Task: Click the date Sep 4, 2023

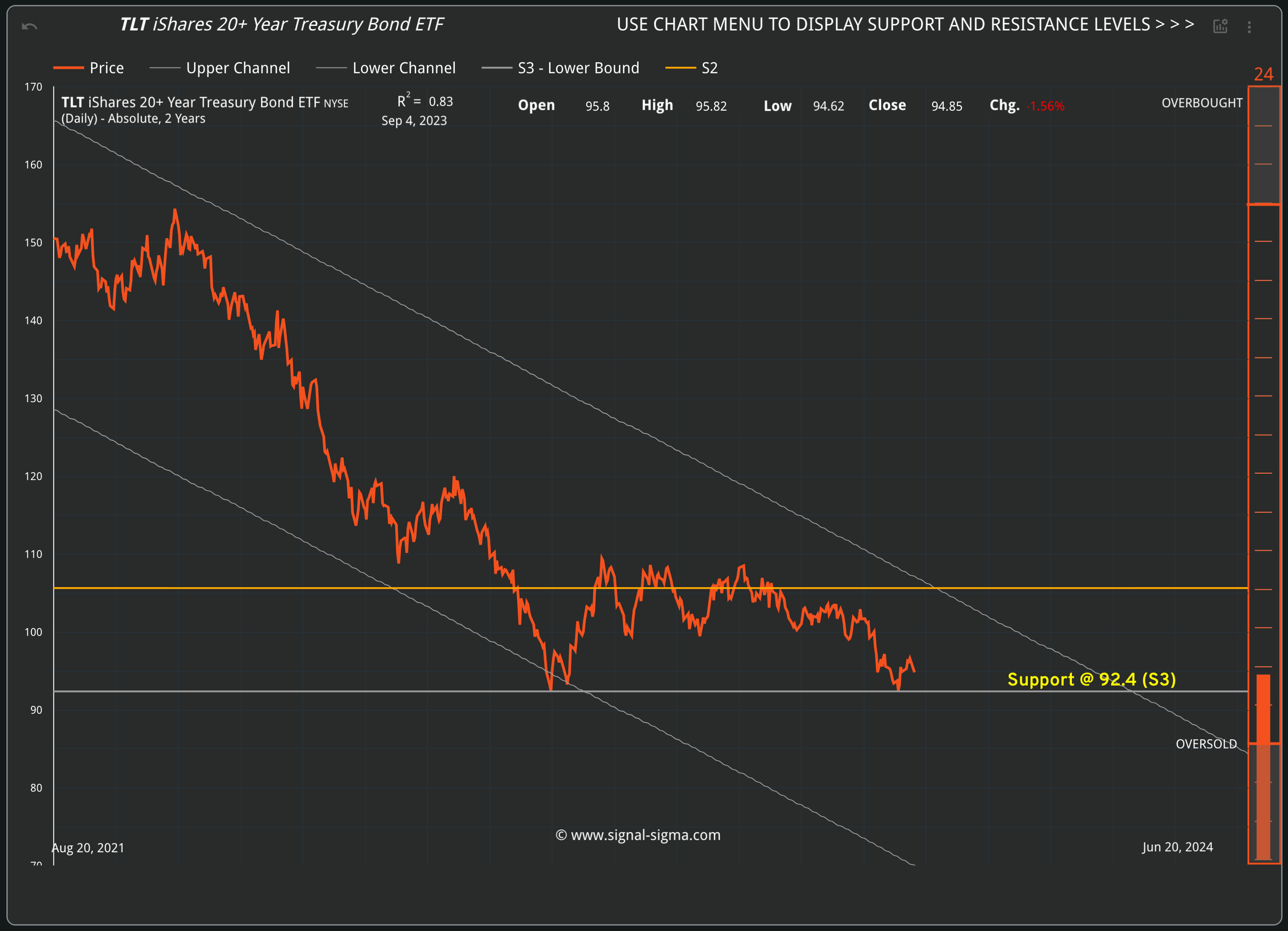Action: pos(414,121)
